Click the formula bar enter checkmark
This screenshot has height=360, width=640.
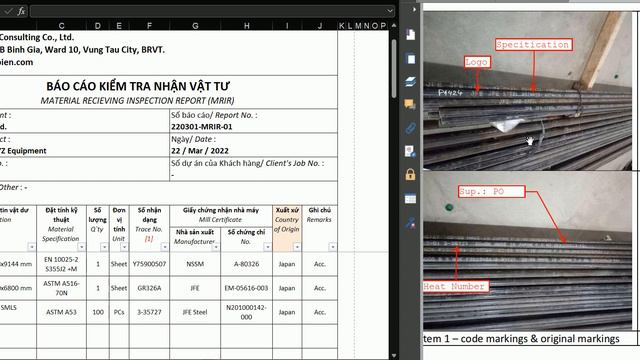click(x=8, y=11)
